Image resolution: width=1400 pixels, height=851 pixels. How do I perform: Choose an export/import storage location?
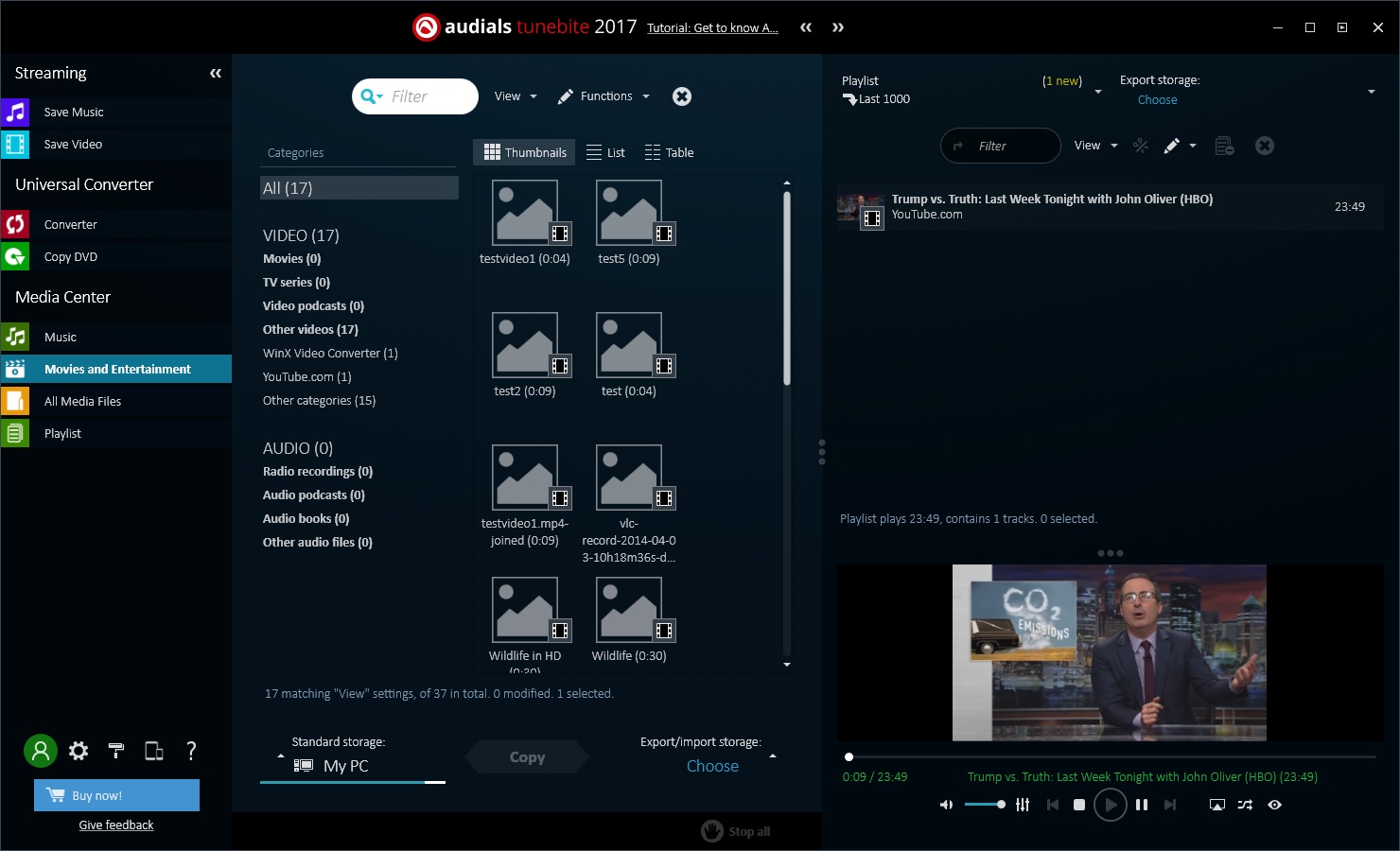point(712,766)
